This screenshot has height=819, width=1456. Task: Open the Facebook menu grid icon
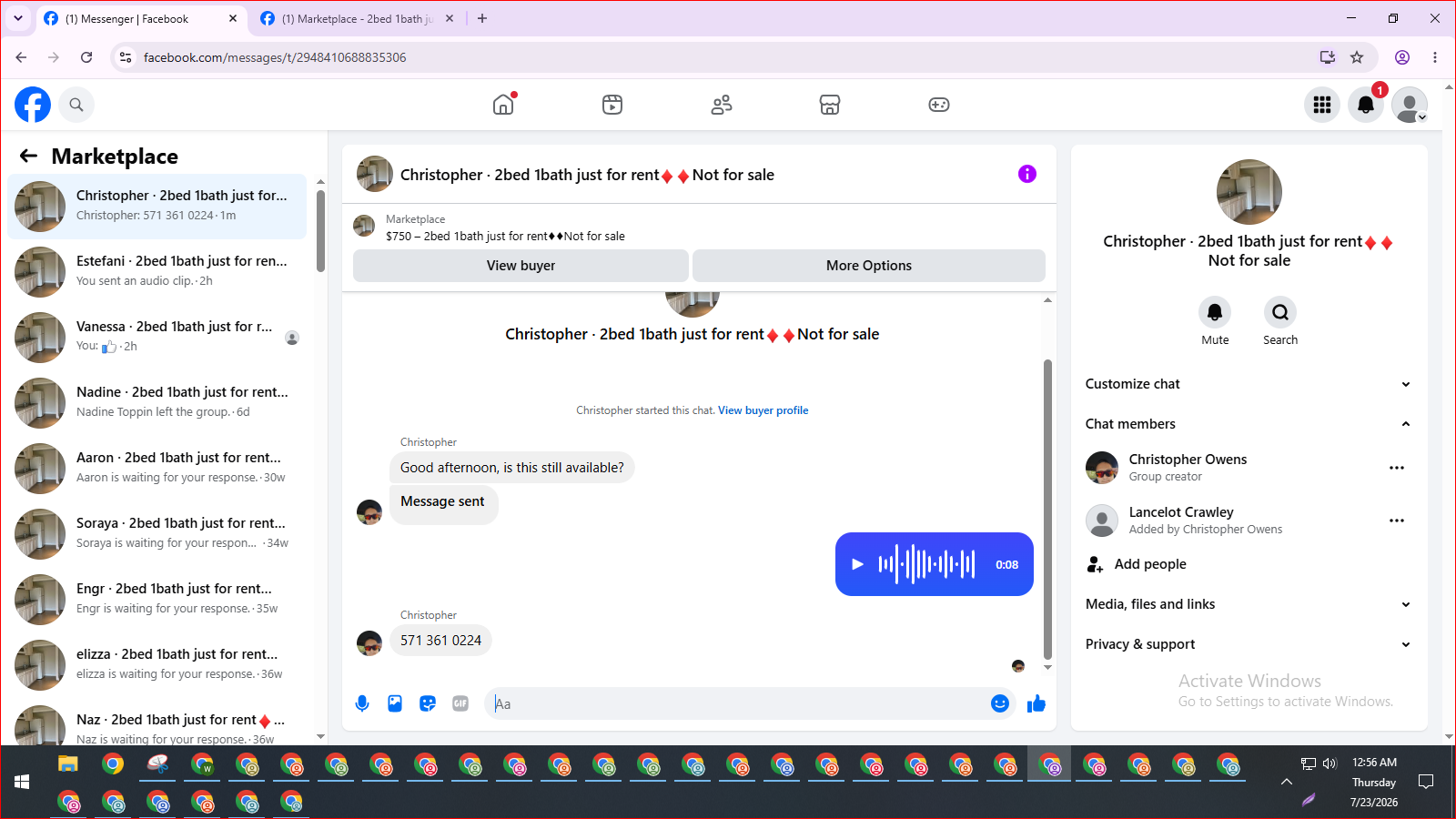click(x=1322, y=105)
